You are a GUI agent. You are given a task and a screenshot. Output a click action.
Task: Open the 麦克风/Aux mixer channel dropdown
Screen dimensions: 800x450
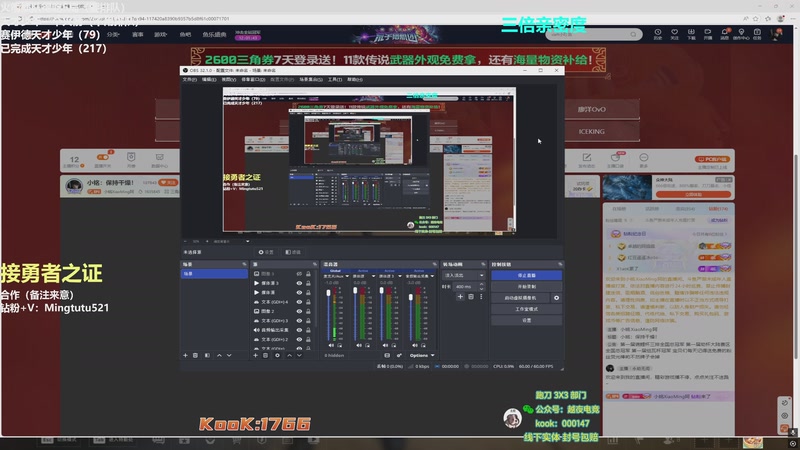[x=347, y=276]
